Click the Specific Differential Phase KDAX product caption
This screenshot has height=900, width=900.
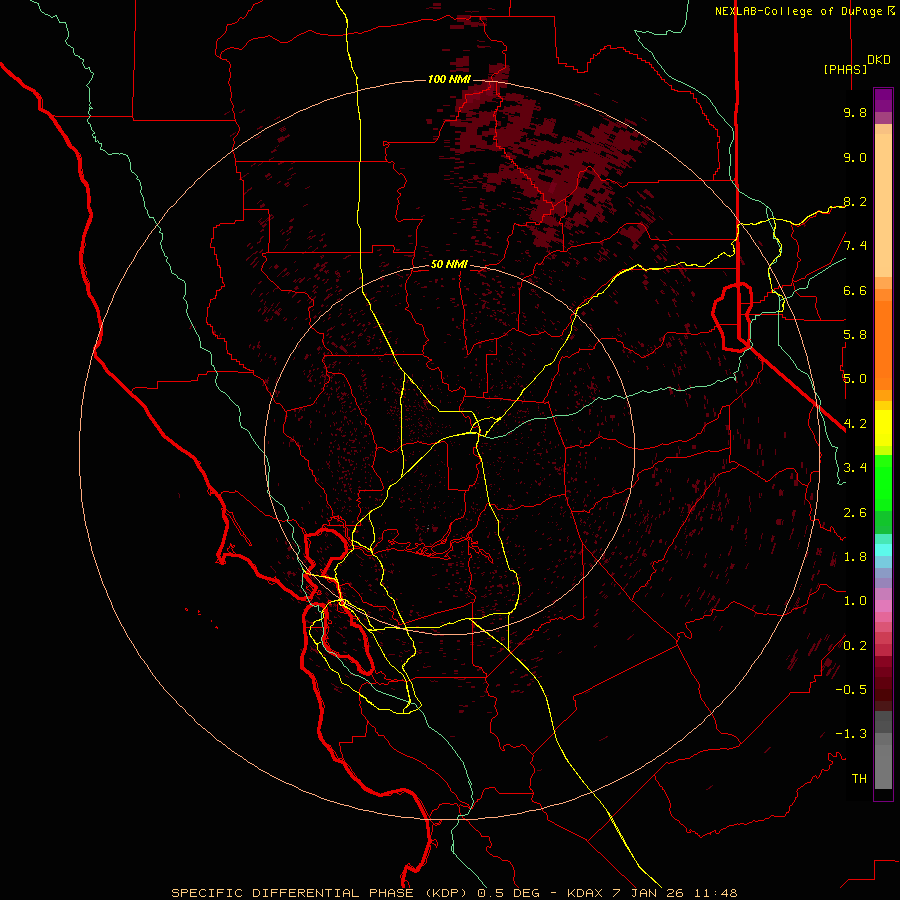[454, 893]
